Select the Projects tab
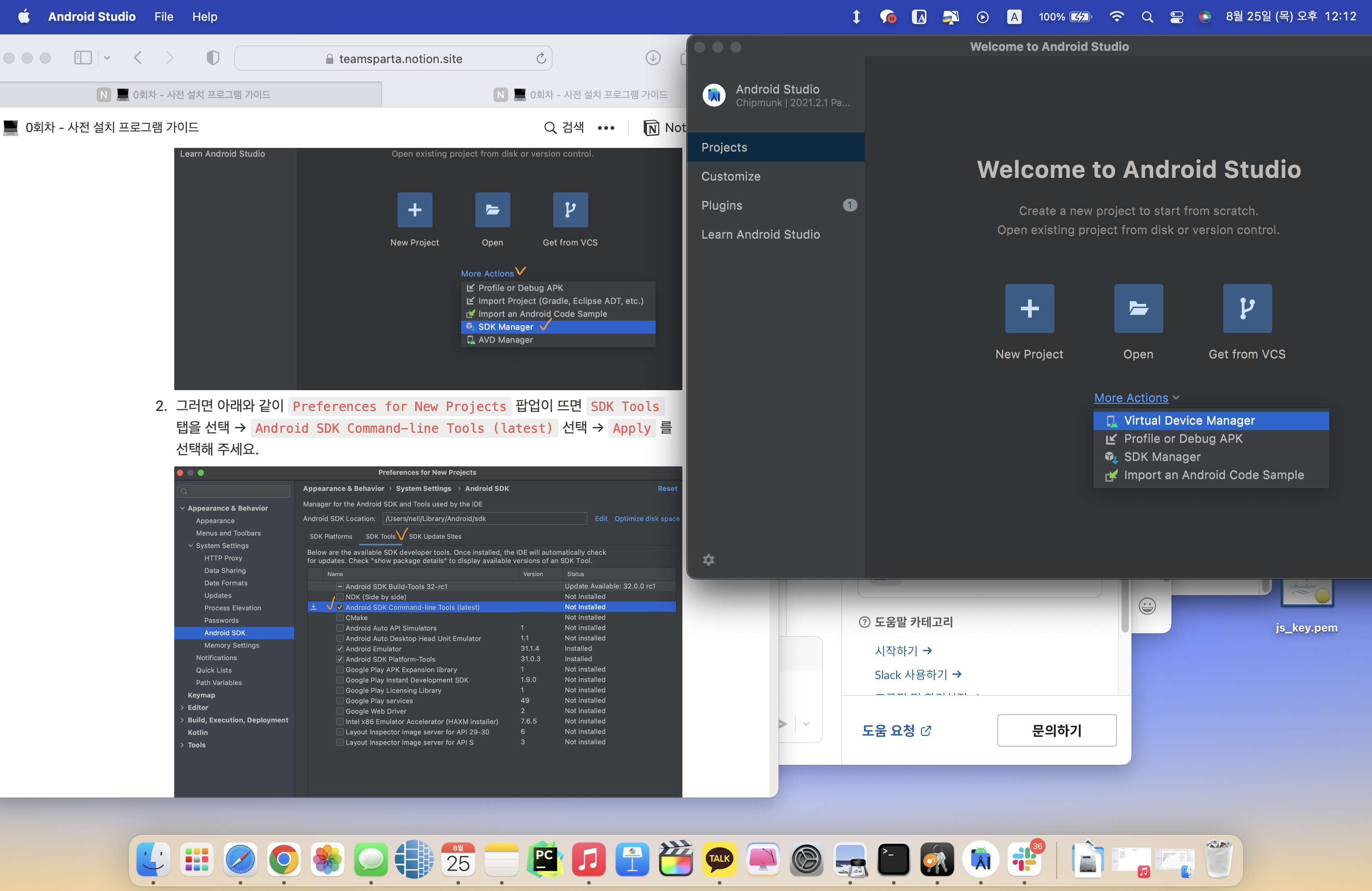Viewport: 1372px width, 891px height. tap(775, 147)
